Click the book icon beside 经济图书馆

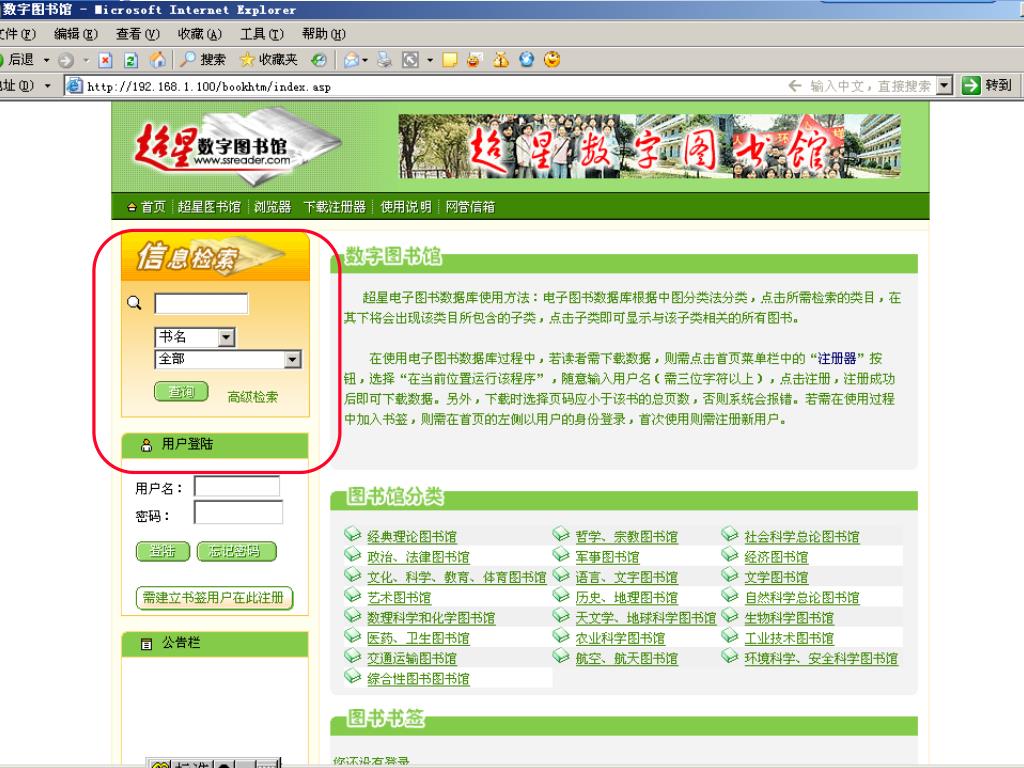[x=730, y=554]
